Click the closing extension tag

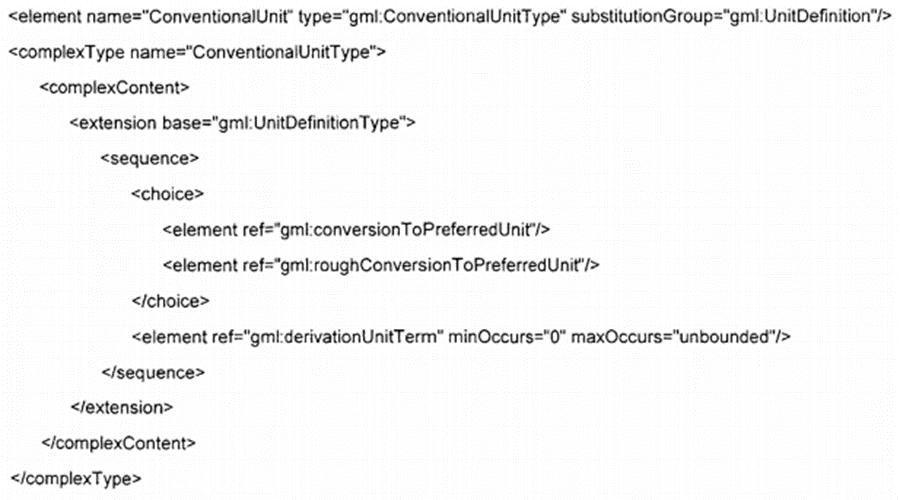pos(122,408)
